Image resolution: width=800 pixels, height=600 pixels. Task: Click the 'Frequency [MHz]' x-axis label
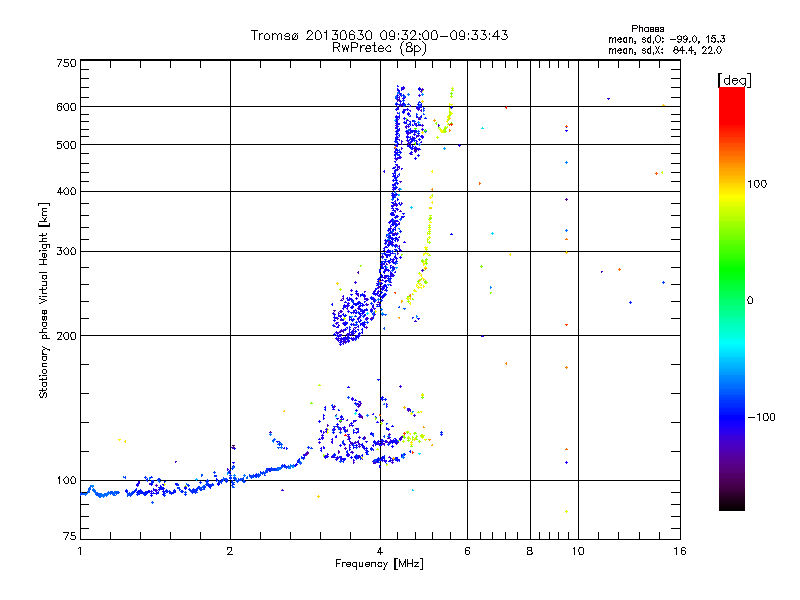tap(379, 564)
